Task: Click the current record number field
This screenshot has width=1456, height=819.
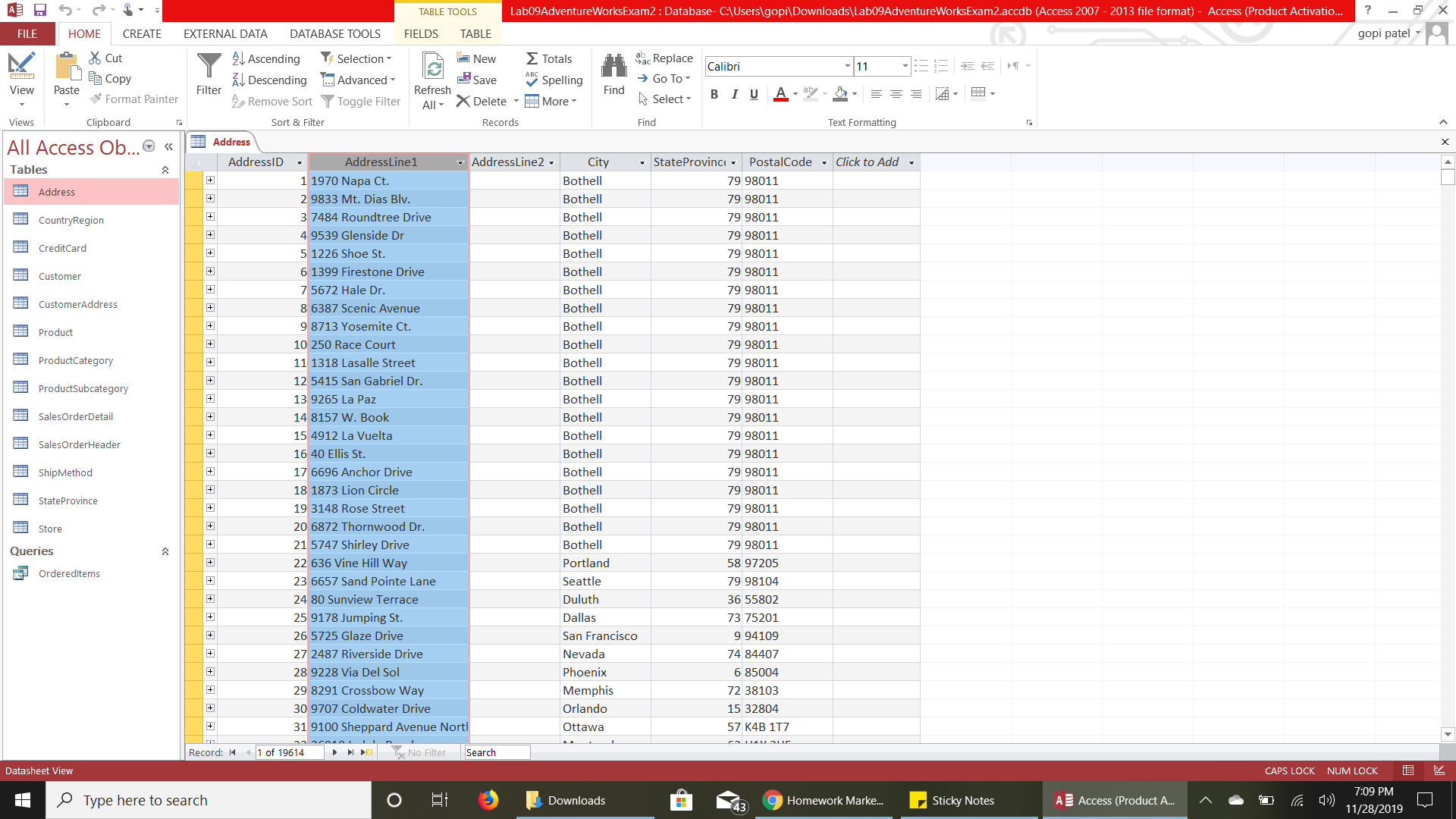Action: pos(290,752)
